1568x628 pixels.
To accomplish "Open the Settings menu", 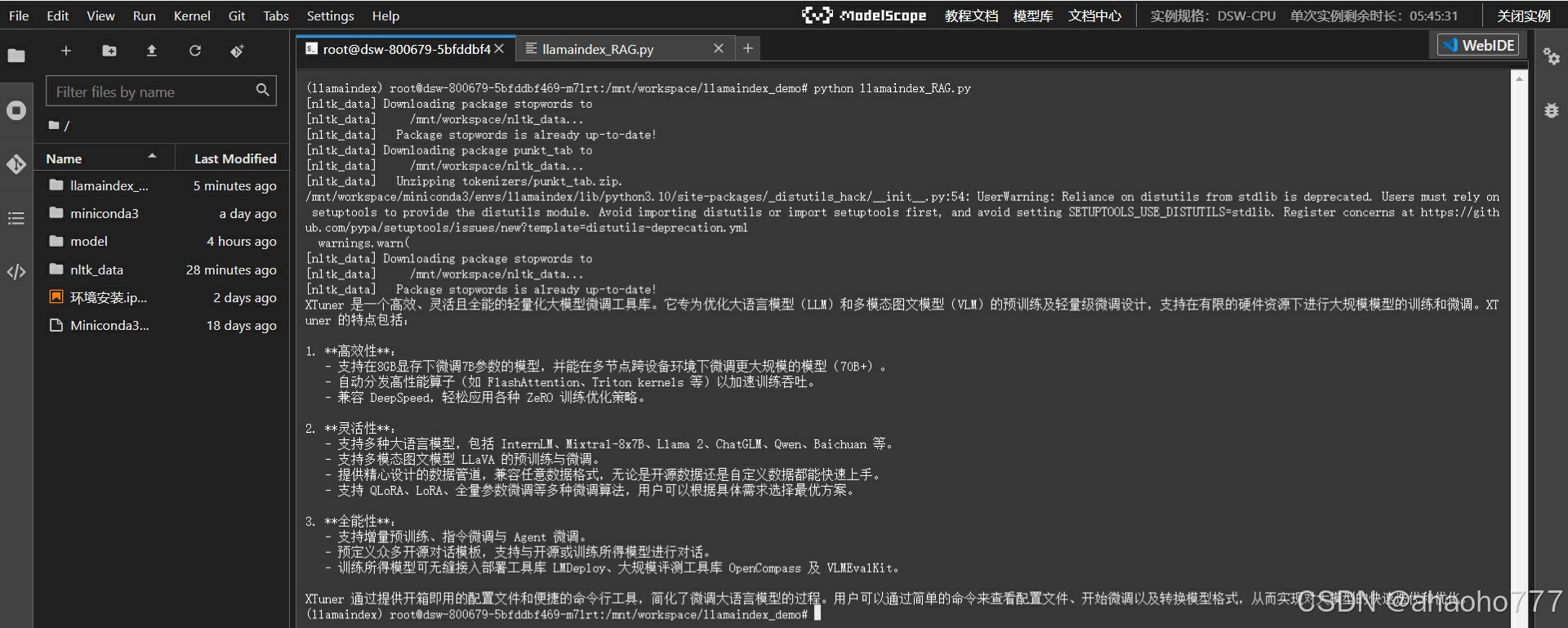I will pos(330,16).
